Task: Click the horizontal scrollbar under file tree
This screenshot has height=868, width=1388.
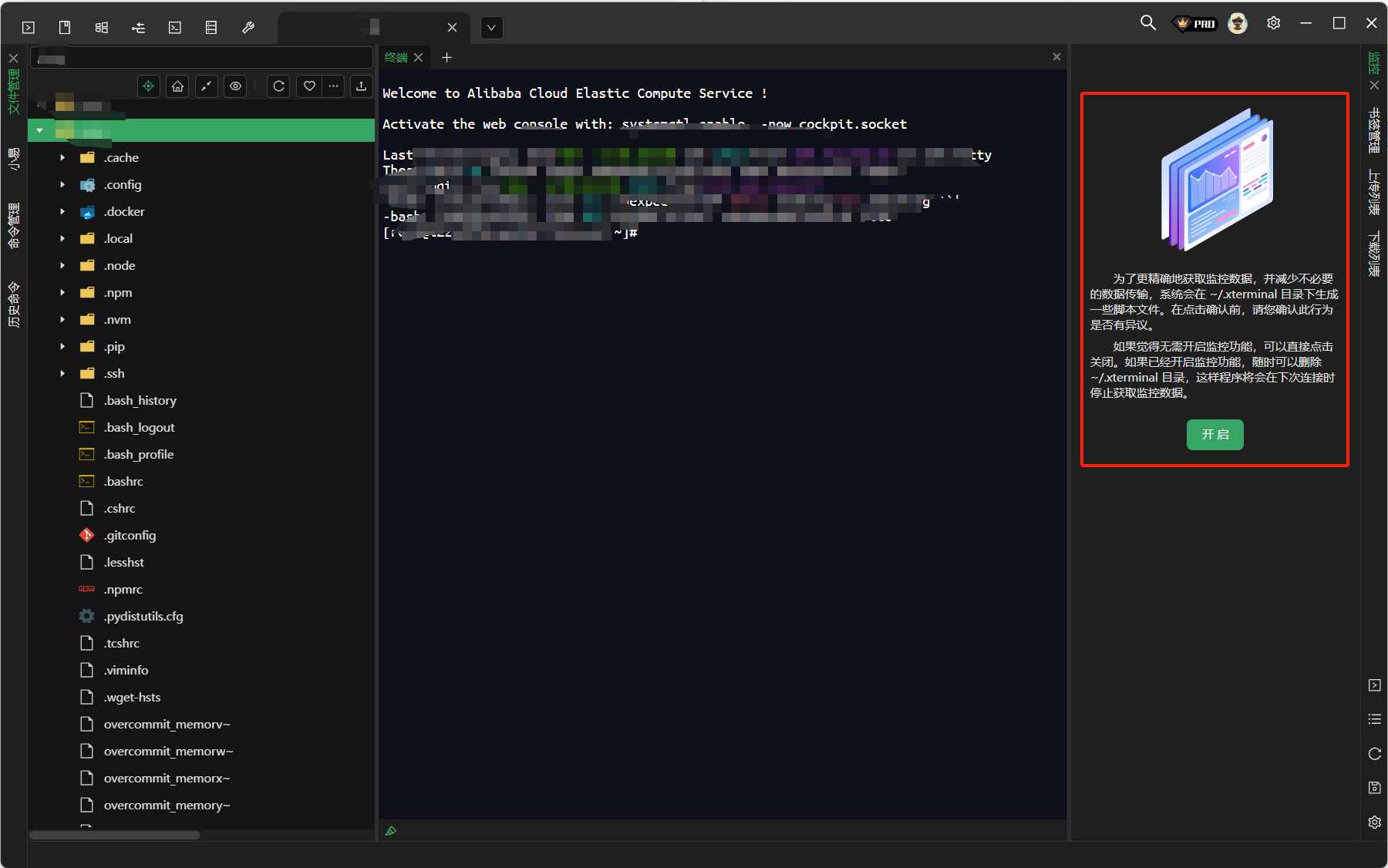Action: 115,835
